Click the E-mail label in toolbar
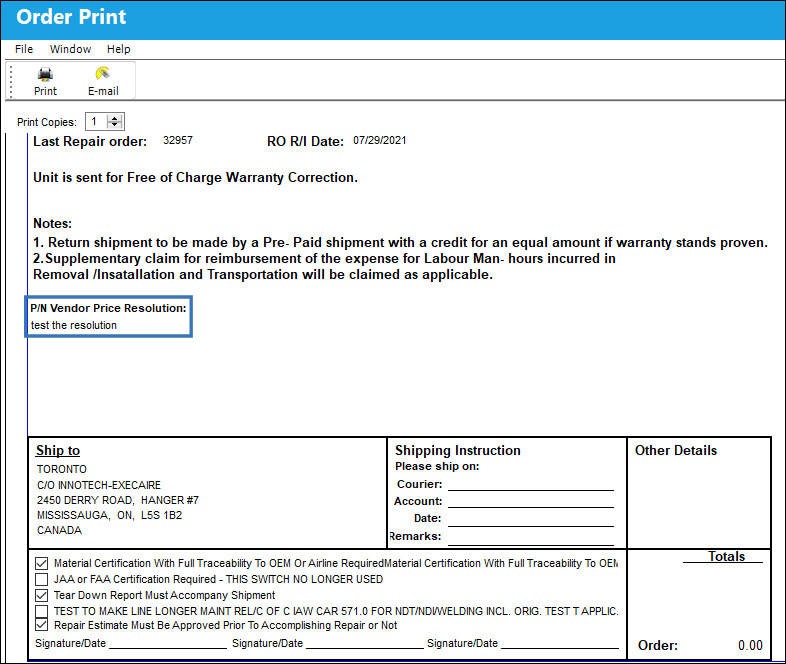Screen dimensions: 786x664 (x=103, y=91)
